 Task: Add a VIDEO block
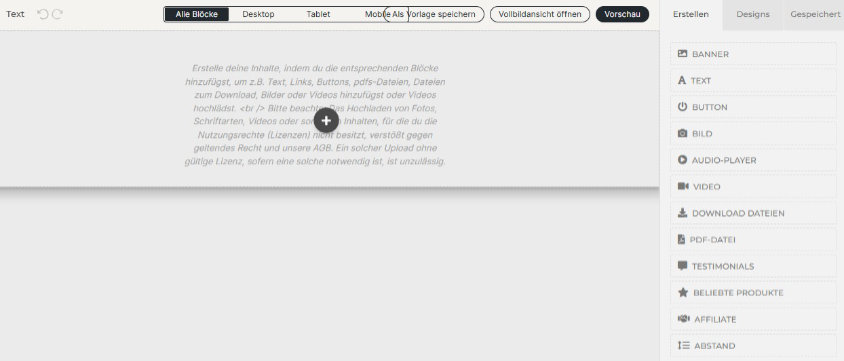coord(753,187)
